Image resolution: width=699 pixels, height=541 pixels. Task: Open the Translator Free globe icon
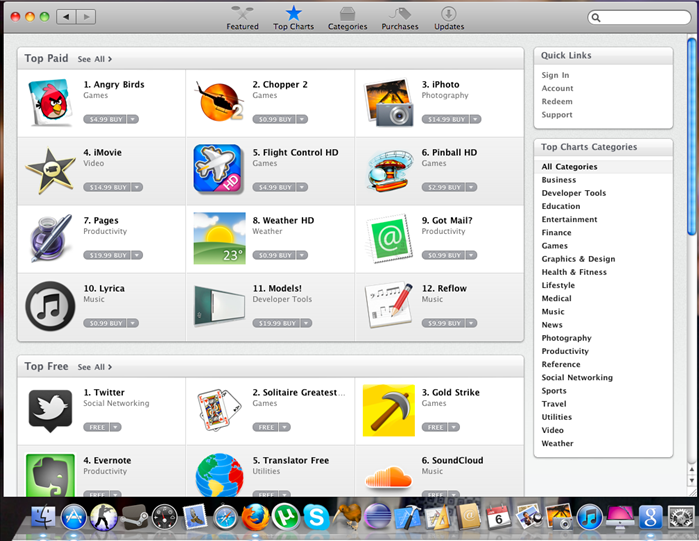click(x=219, y=475)
